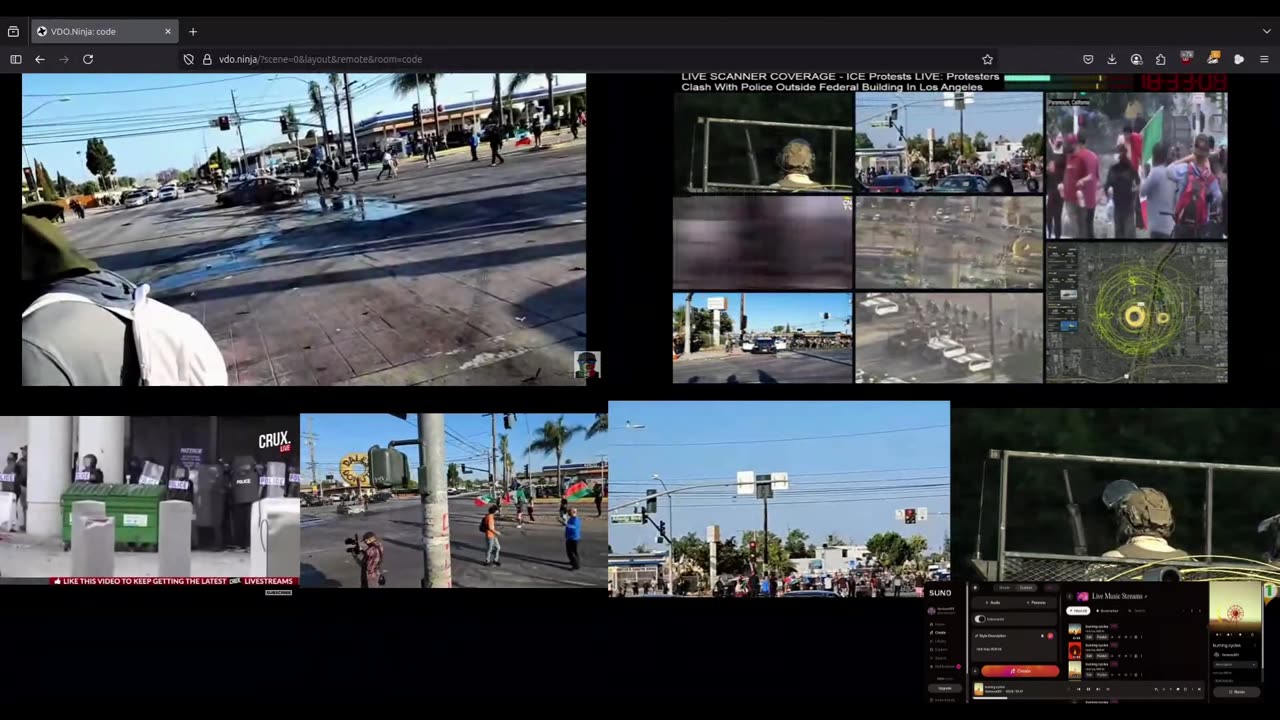Image resolution: width=1280 pixels, height=720 pixels.
Task: Go forward one page
Action: click(x=64, y=59)
